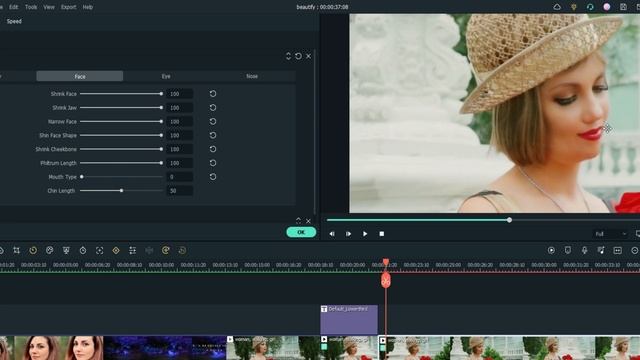Select the Crop tool in the timeline toolbar
640x360 pixels.
pos(16,250)
